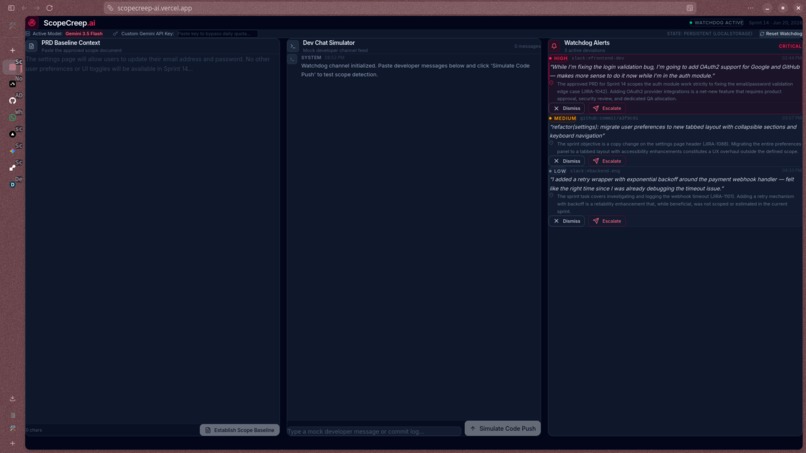Click Establish Scope Baseline button
The width and height of the screenshot is (806, 453).
click(x=240, y=430)
